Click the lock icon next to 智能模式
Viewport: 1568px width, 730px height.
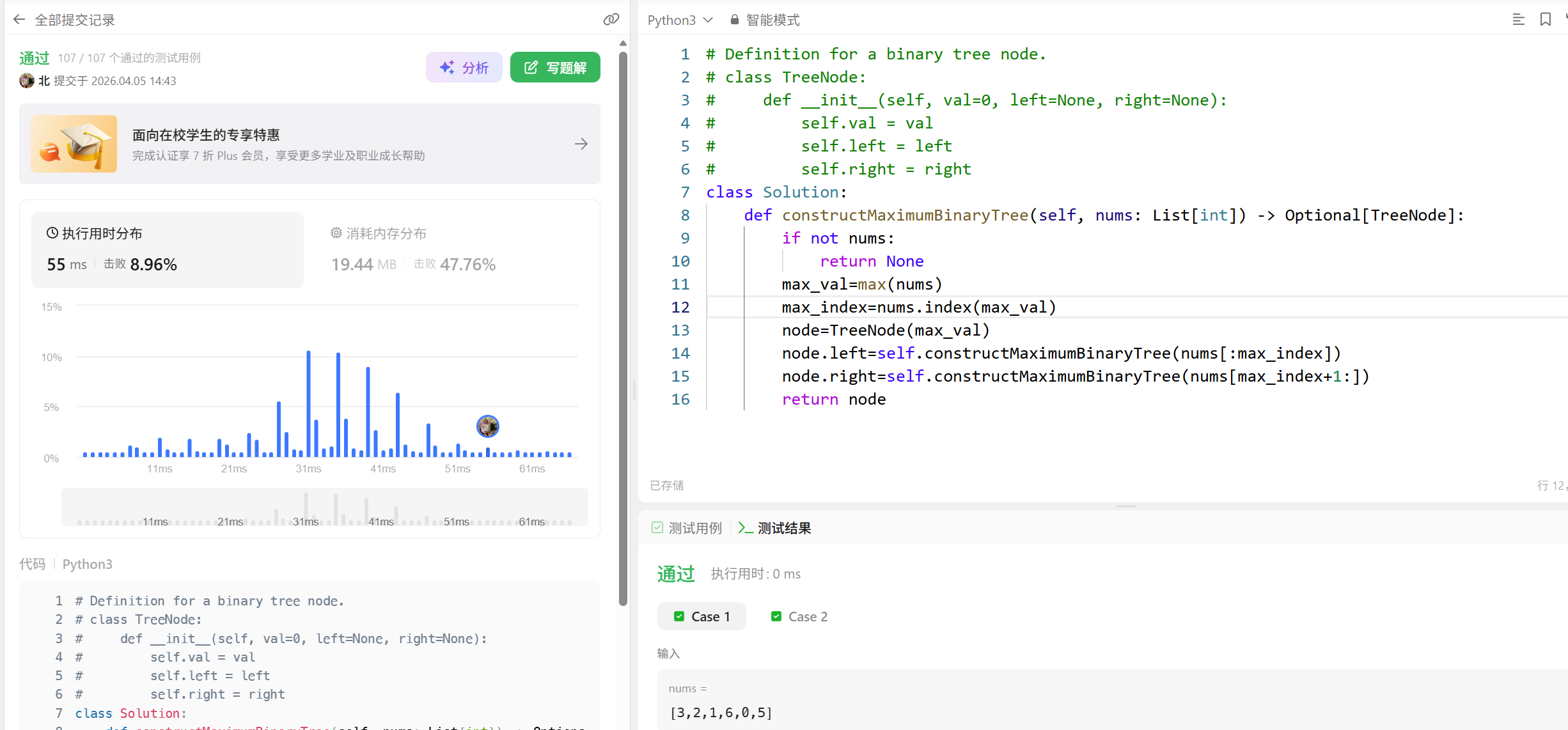click(735, 20)
